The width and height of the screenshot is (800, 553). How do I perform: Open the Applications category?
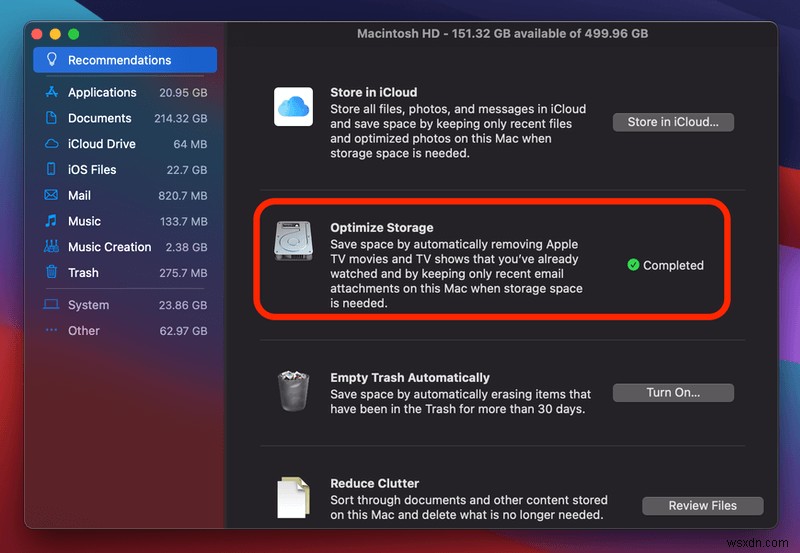click(x=125, y=92)
